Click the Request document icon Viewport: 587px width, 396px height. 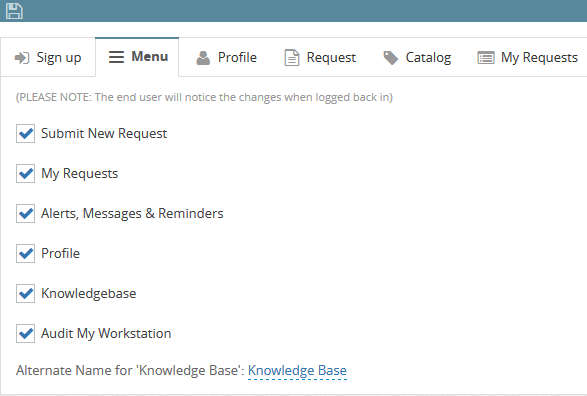[292, 58]
